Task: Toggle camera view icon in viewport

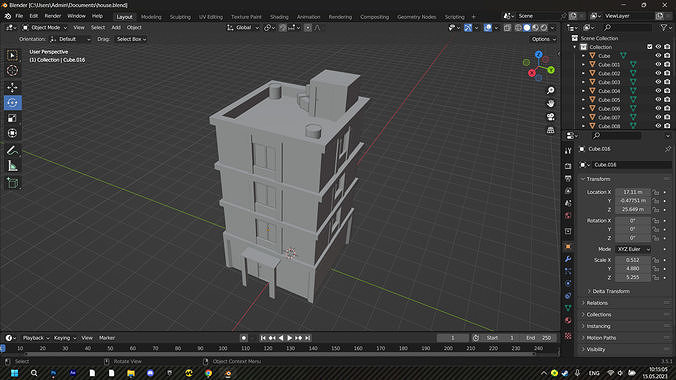Action: pos(551,117)
